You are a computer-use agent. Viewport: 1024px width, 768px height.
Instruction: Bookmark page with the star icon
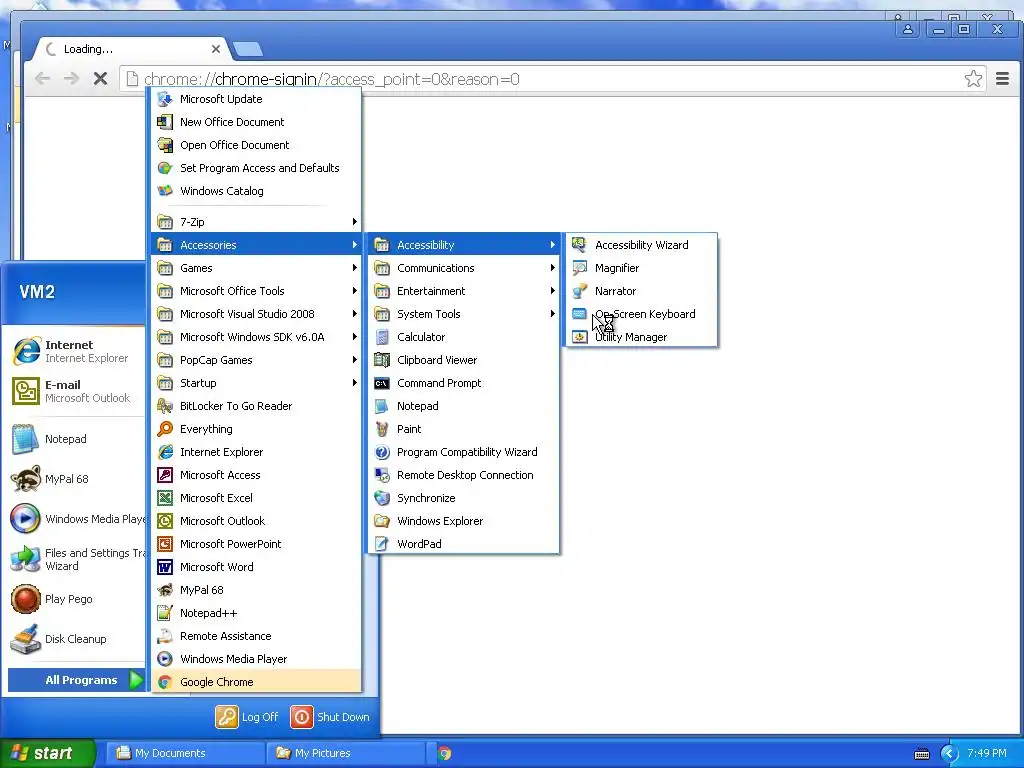pyautogui.click(x=973, y=79)
